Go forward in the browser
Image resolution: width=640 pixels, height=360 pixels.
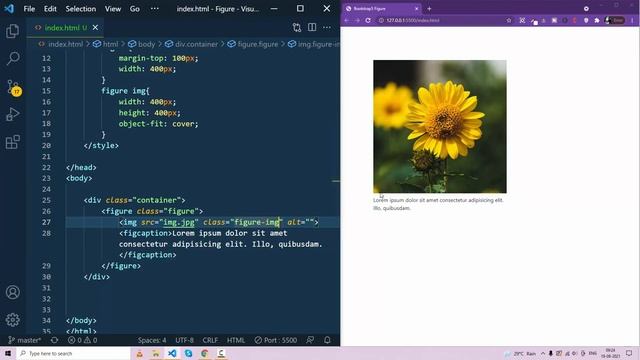pos(357,20)
